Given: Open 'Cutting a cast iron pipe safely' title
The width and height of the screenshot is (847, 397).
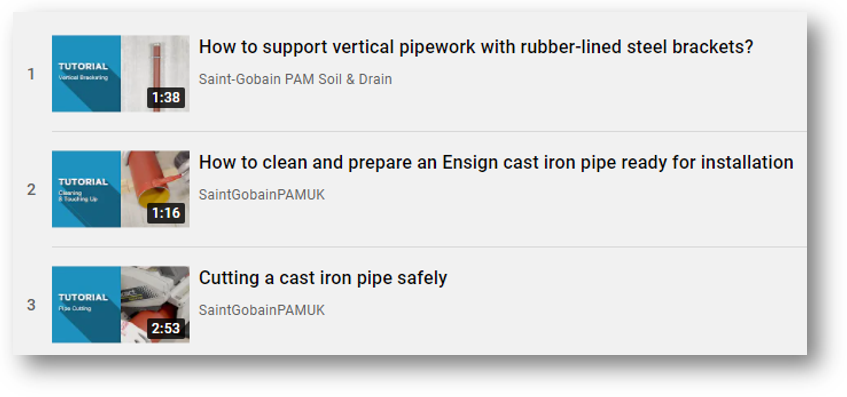Looking at the screenshot, I should point(323,278).
